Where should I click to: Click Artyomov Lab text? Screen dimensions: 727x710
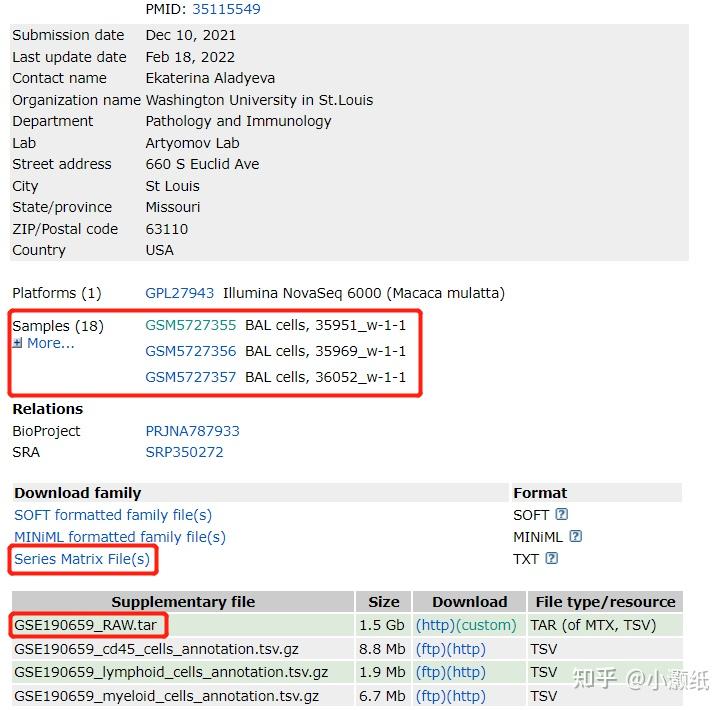[192, 143]
